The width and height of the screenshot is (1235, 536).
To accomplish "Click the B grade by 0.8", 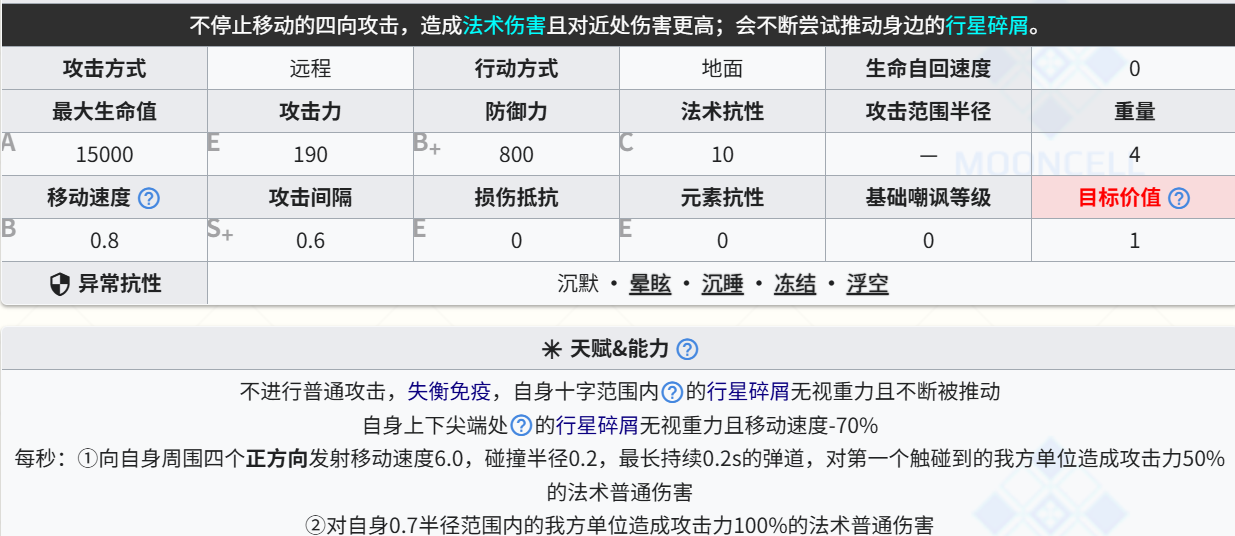I will coord(8,228).
